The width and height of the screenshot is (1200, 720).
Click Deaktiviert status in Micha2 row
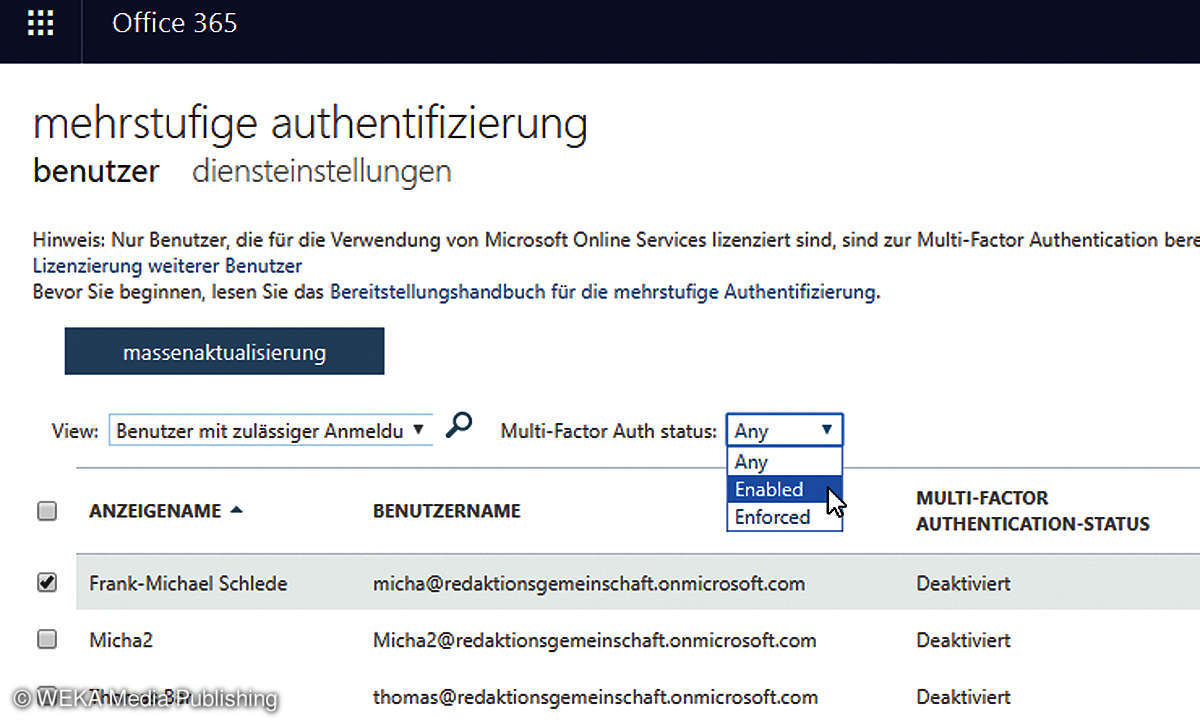[x=963, y=640]
